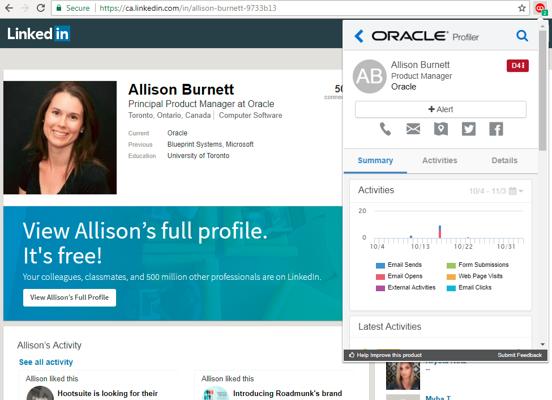Open the Facebook icon for Allison
Screen dimensions: 552x400
coord(496,129)
